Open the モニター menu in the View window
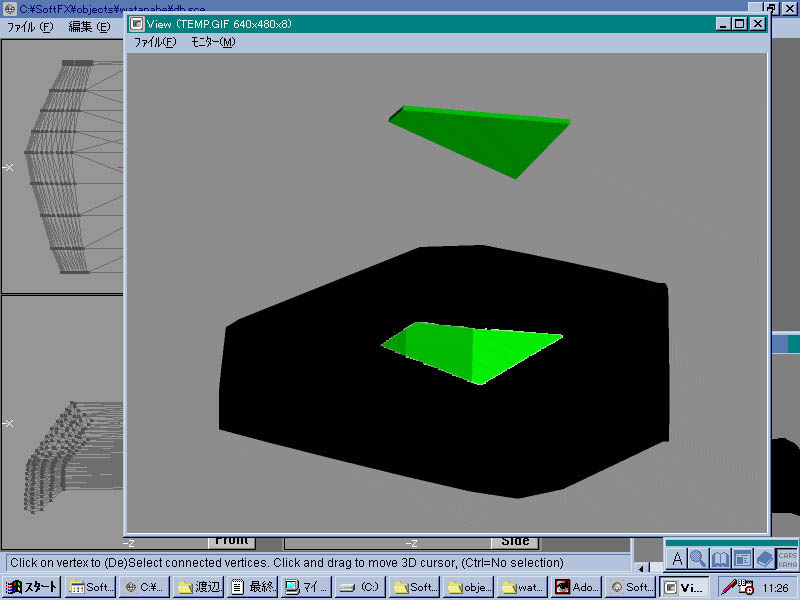The width and height of the screenshot is (800, 600). [x=213, y=42]
